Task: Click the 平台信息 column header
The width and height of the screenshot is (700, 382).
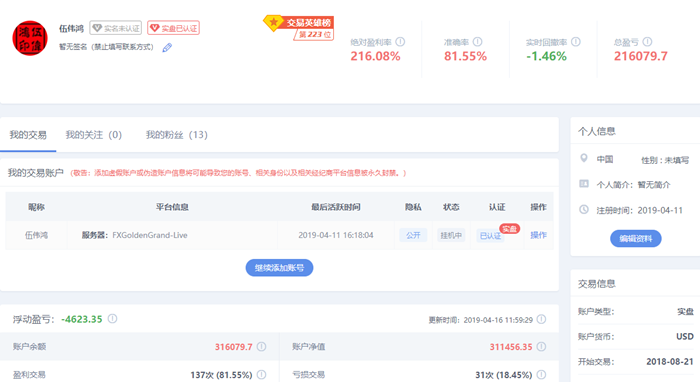Action: (172, 207)
